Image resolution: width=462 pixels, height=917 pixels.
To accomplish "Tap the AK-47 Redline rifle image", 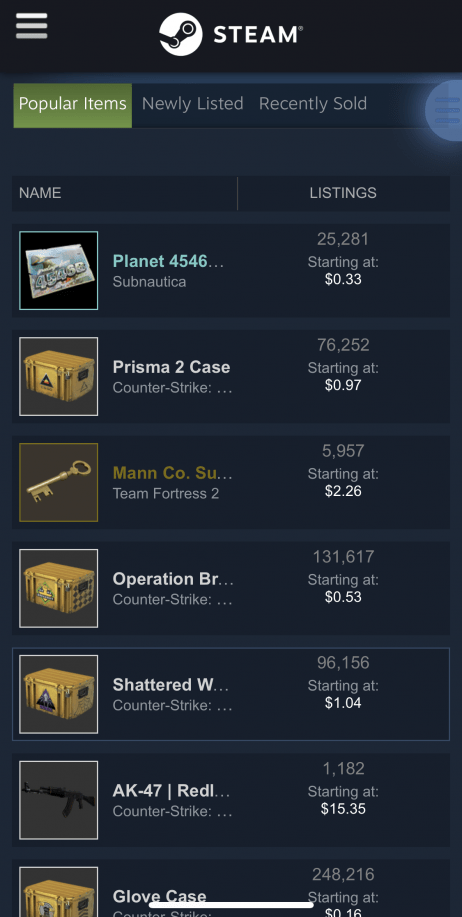I will pyautogui.click(x=58, y=800).
